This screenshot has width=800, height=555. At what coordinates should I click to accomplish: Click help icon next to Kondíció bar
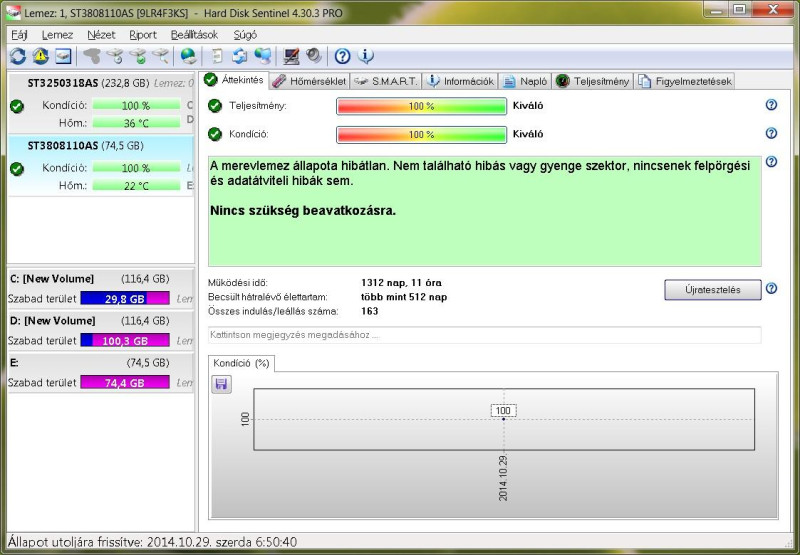pyautogui.click(x=771, y=133)
